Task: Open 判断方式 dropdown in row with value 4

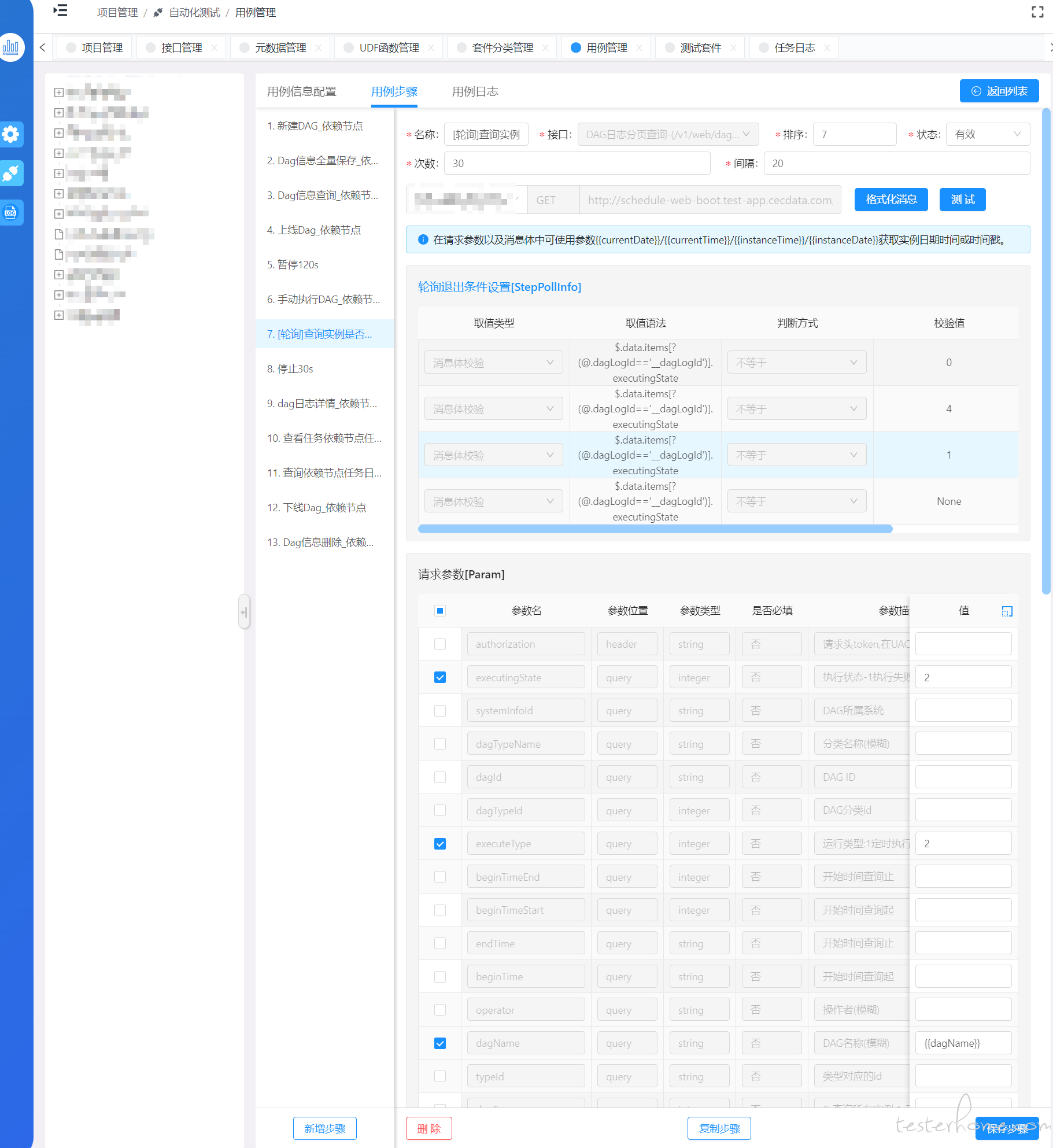Action: (797, 409)
